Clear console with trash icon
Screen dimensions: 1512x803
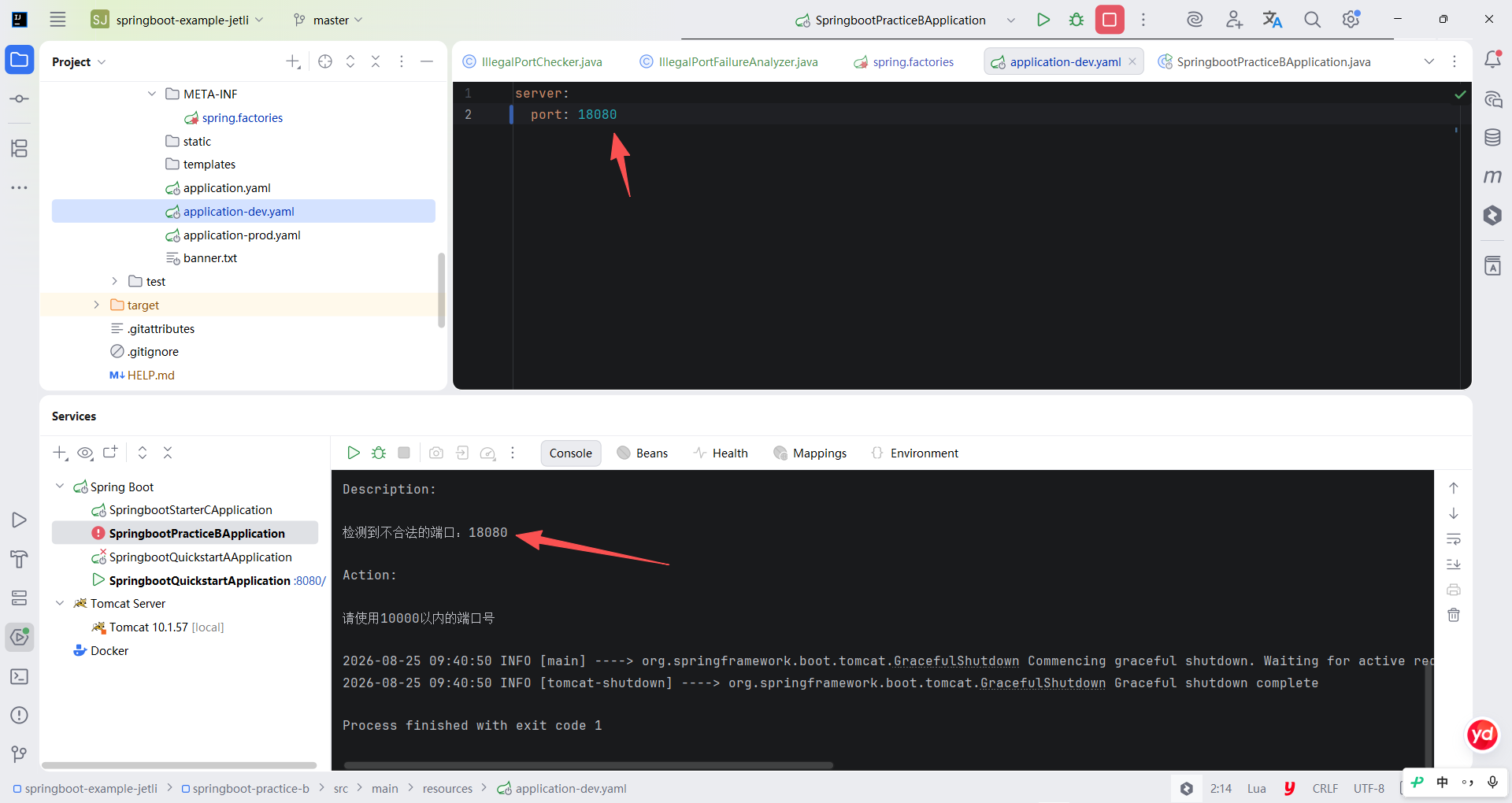click(x=1454, y=615)
